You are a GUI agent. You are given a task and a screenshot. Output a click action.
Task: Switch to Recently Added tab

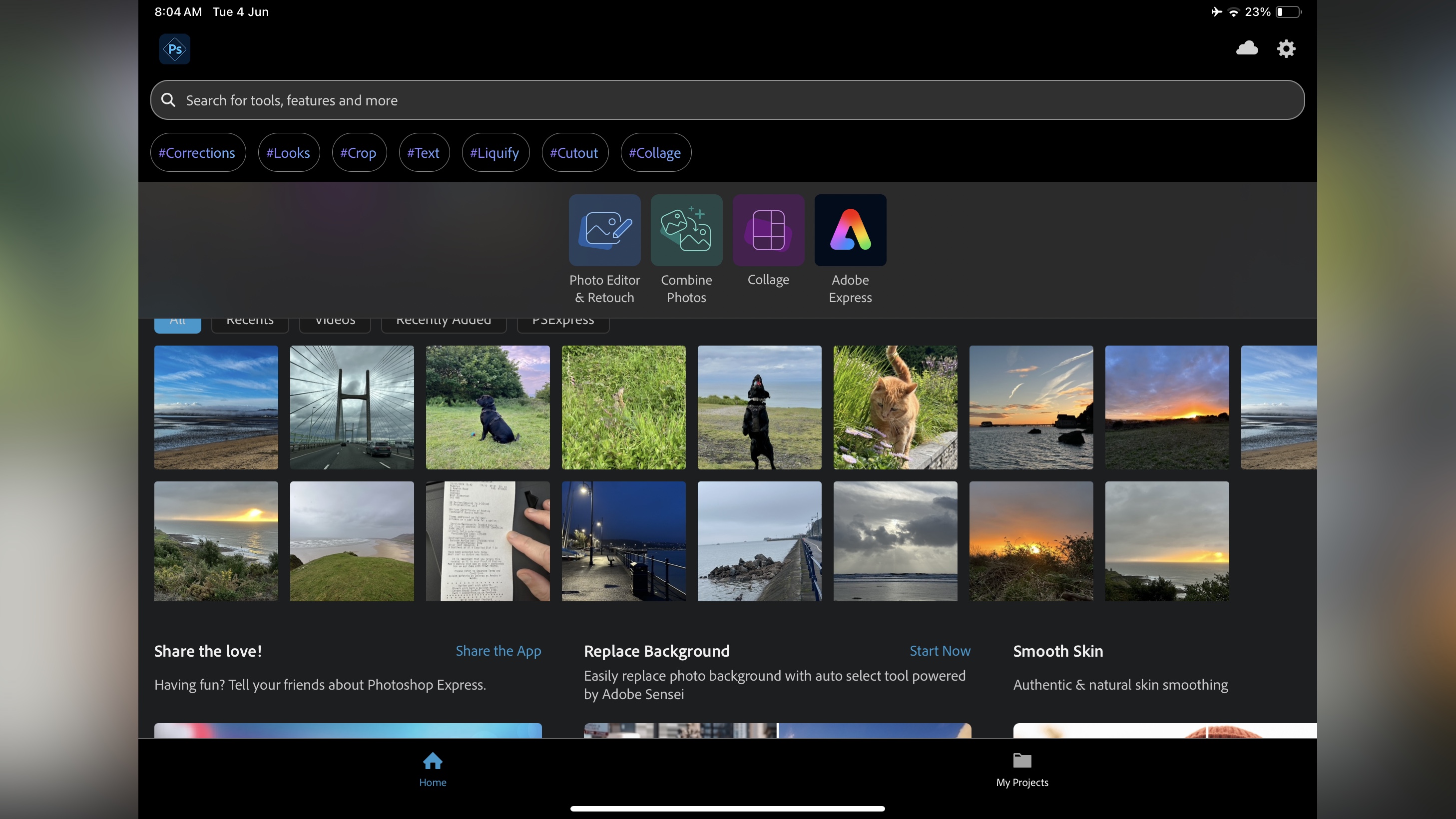coord(443,318)
